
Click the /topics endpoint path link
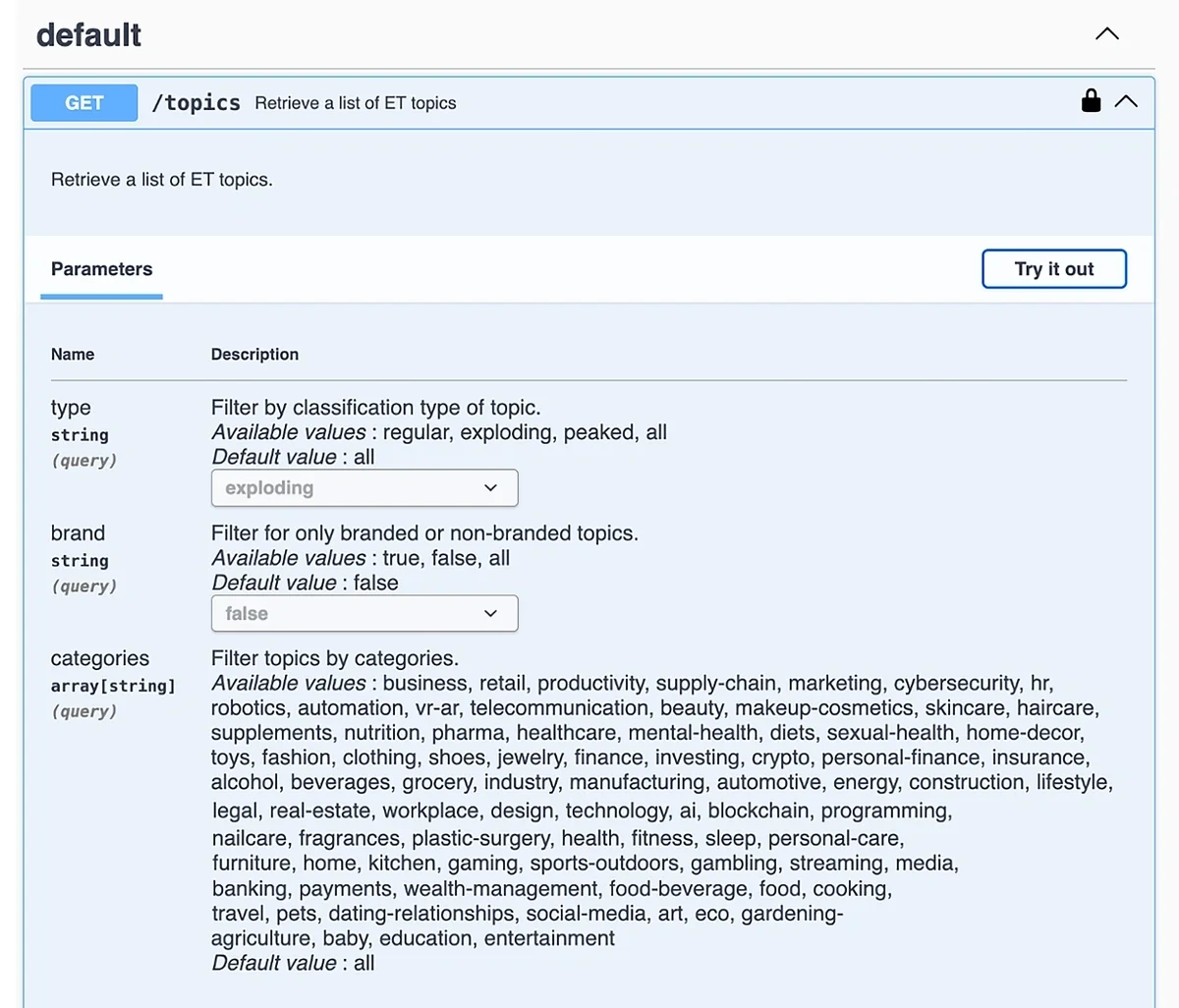coord(196,102)
